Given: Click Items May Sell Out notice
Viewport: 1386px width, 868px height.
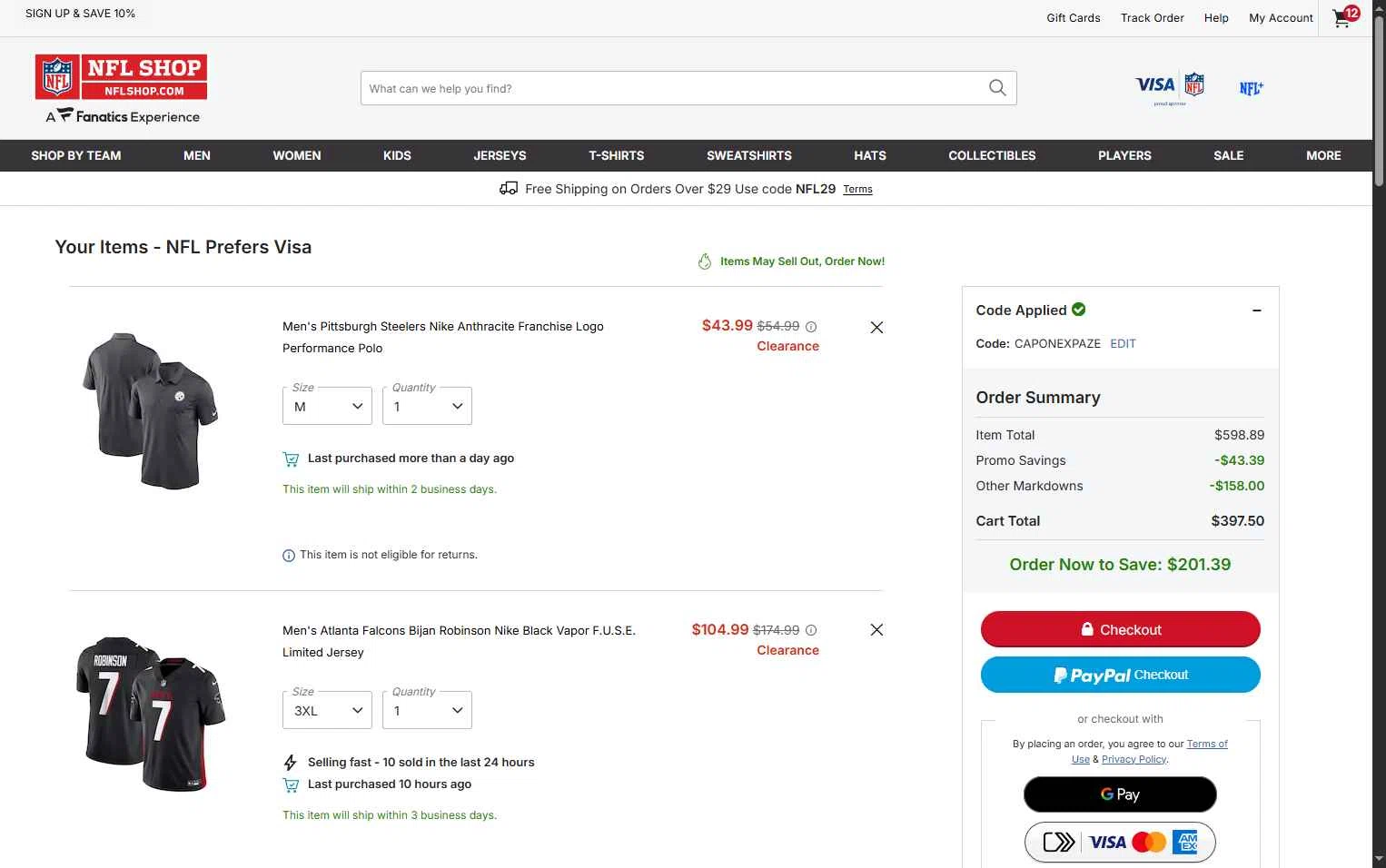Looking at the screenshot, I should click(x=791, y=261).
